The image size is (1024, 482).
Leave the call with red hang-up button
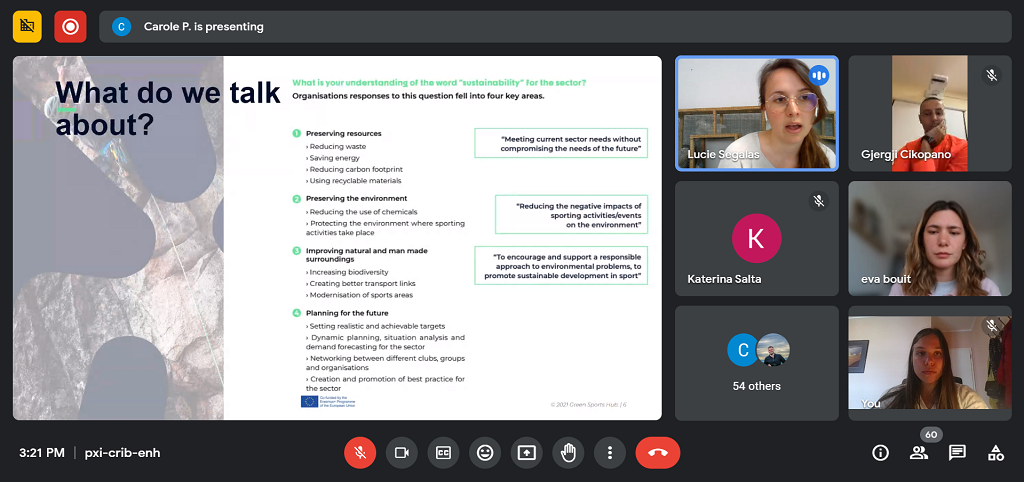point(658,453)
